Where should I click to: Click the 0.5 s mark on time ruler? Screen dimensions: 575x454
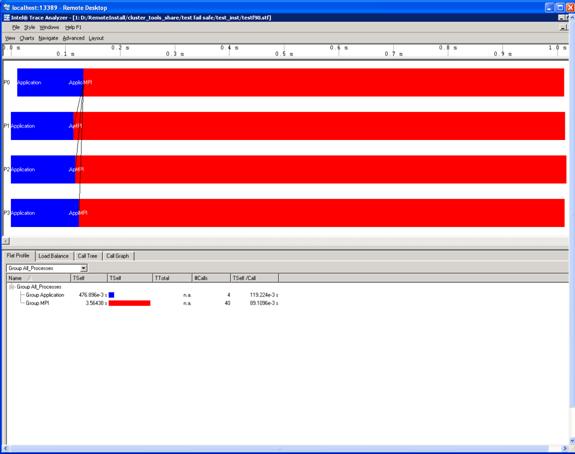click(284, 54)
